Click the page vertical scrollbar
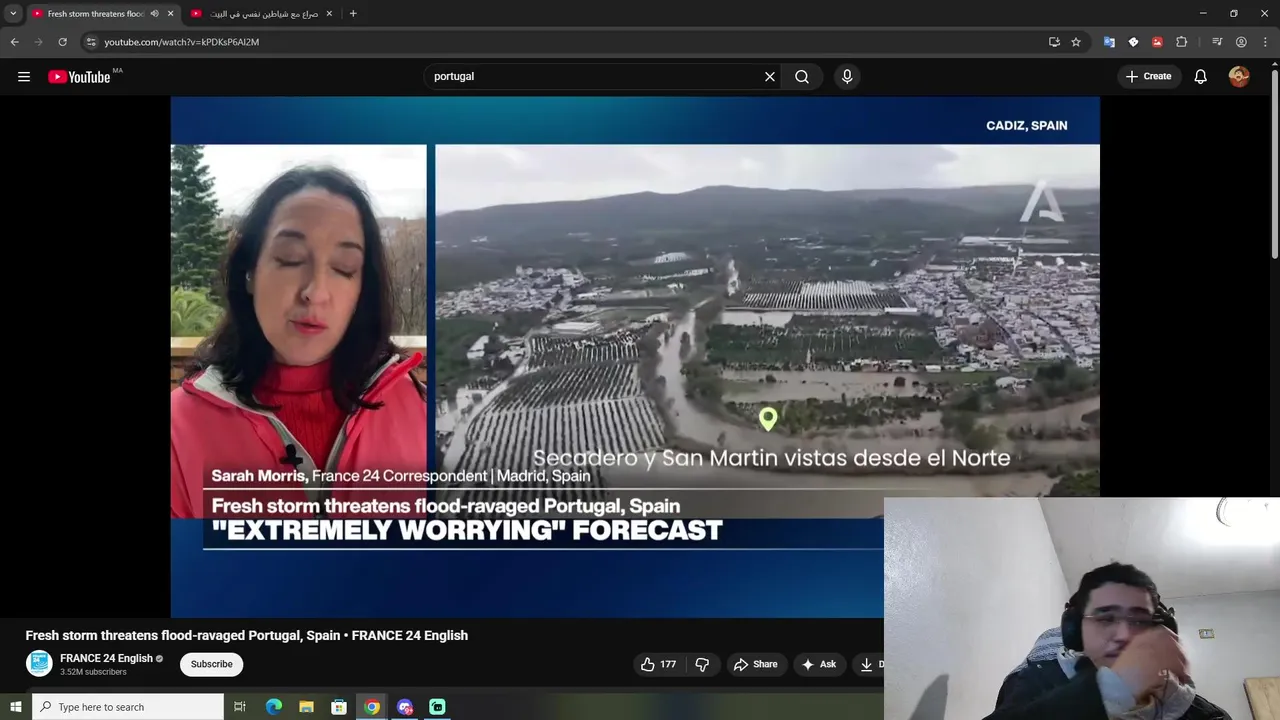Screen dimensions: 1280x720 click(1274, 165)
